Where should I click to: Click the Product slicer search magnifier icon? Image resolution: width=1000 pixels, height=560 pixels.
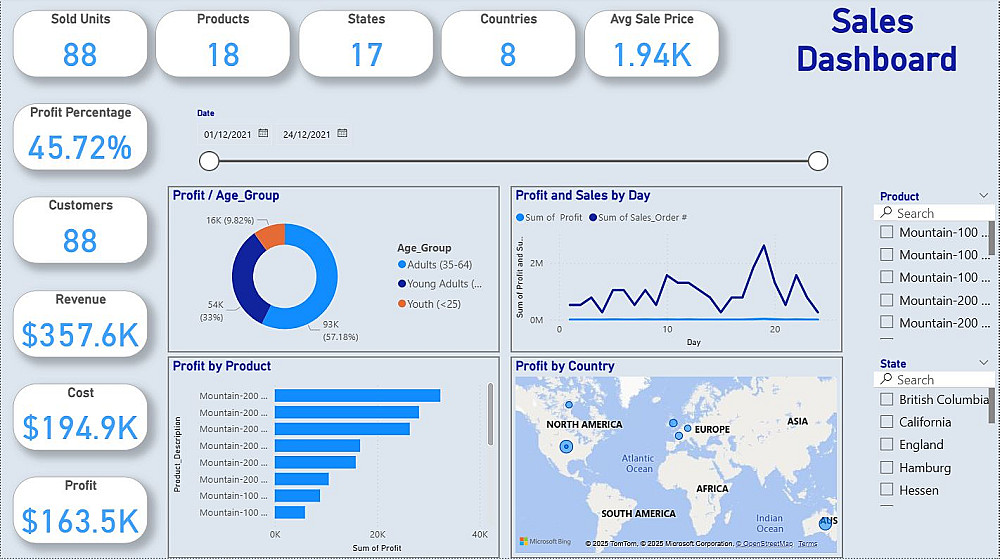pyautogui.click(x=886, y=212)
